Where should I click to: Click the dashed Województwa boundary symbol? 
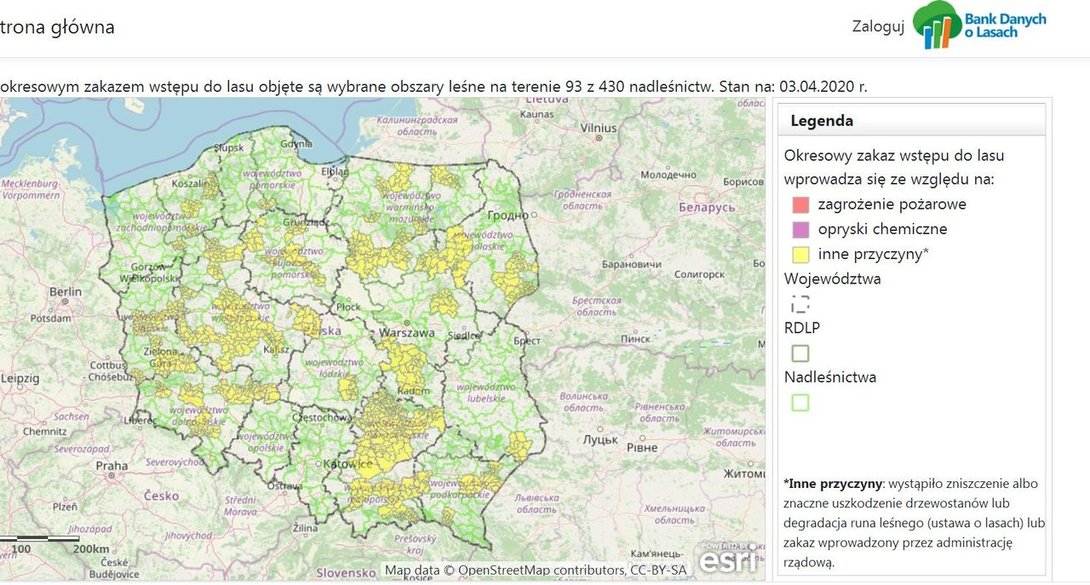[x=801, y=304]
